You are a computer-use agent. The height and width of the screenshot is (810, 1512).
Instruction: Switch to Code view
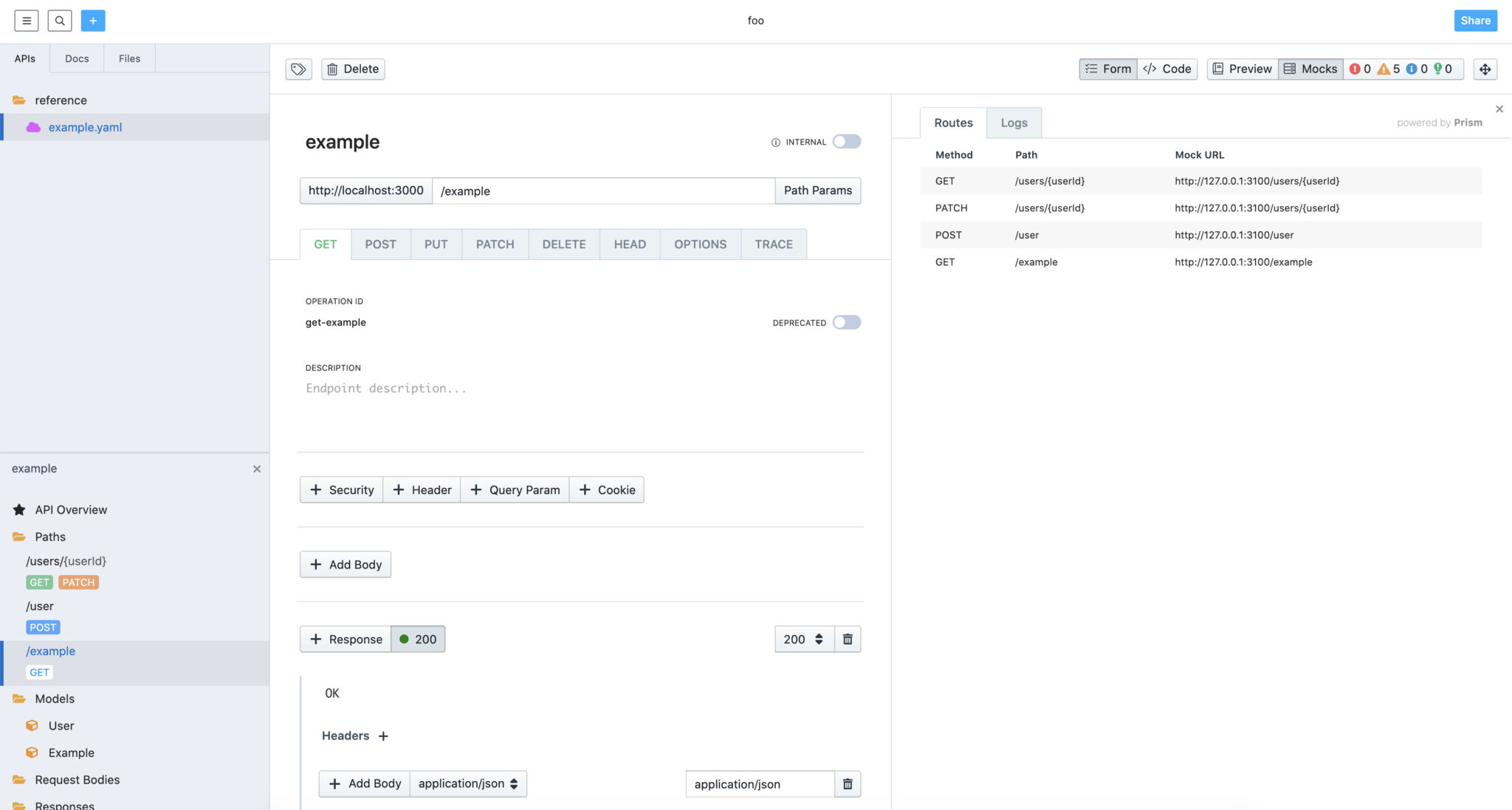click(1167, 69)
